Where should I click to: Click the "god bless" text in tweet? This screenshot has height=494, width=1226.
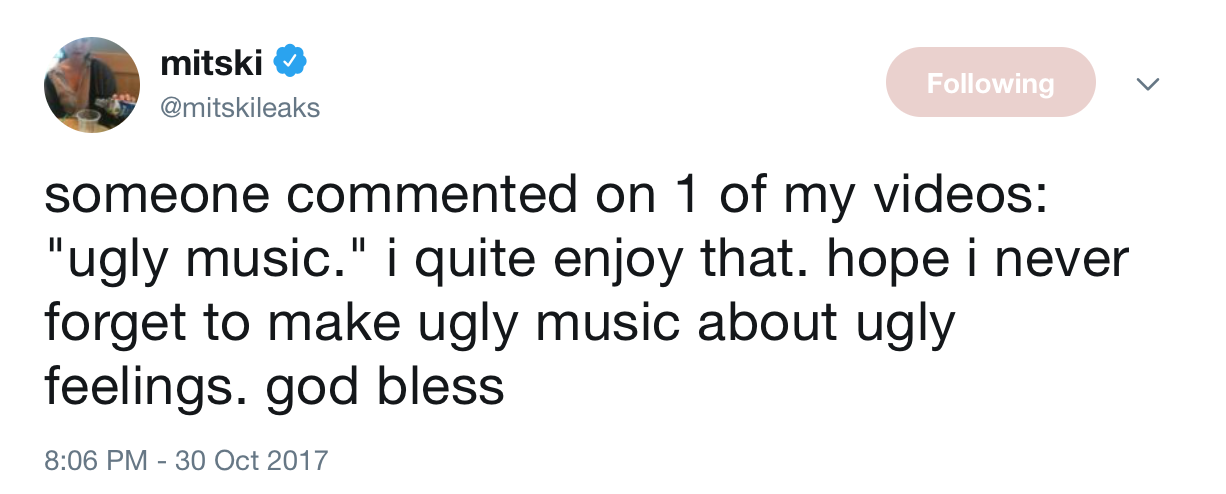(x=385, y=386)
